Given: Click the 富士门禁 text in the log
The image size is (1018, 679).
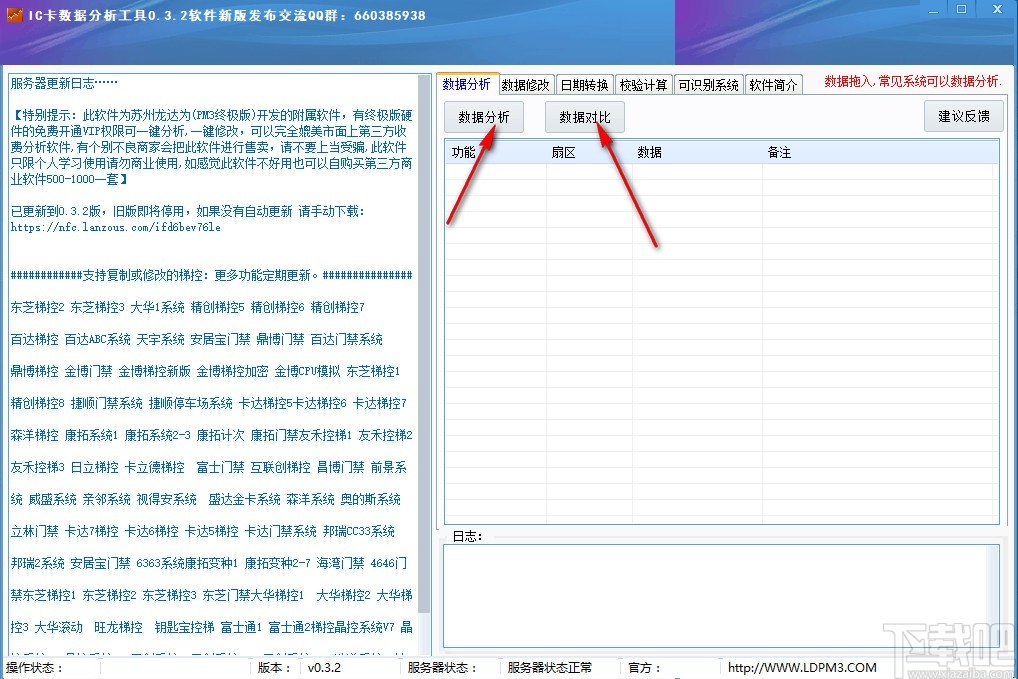Looking at the screenshot, I should pos(220,467).
